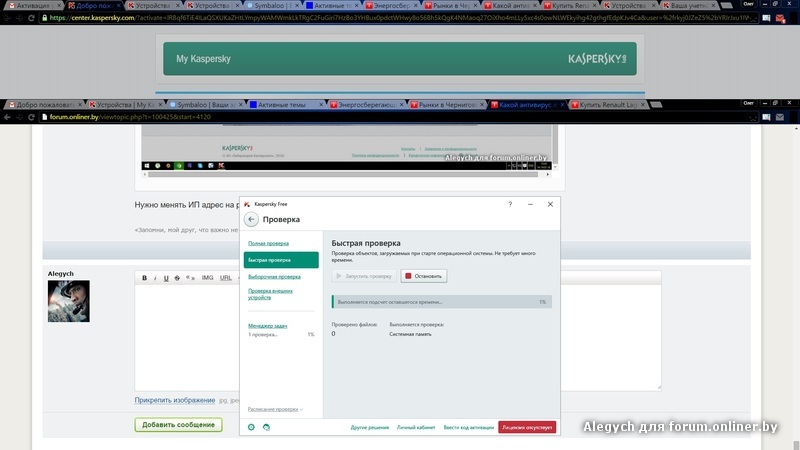The image size is (800, 450).
Task: Open Другие решения link
Action: pos(369,428)
